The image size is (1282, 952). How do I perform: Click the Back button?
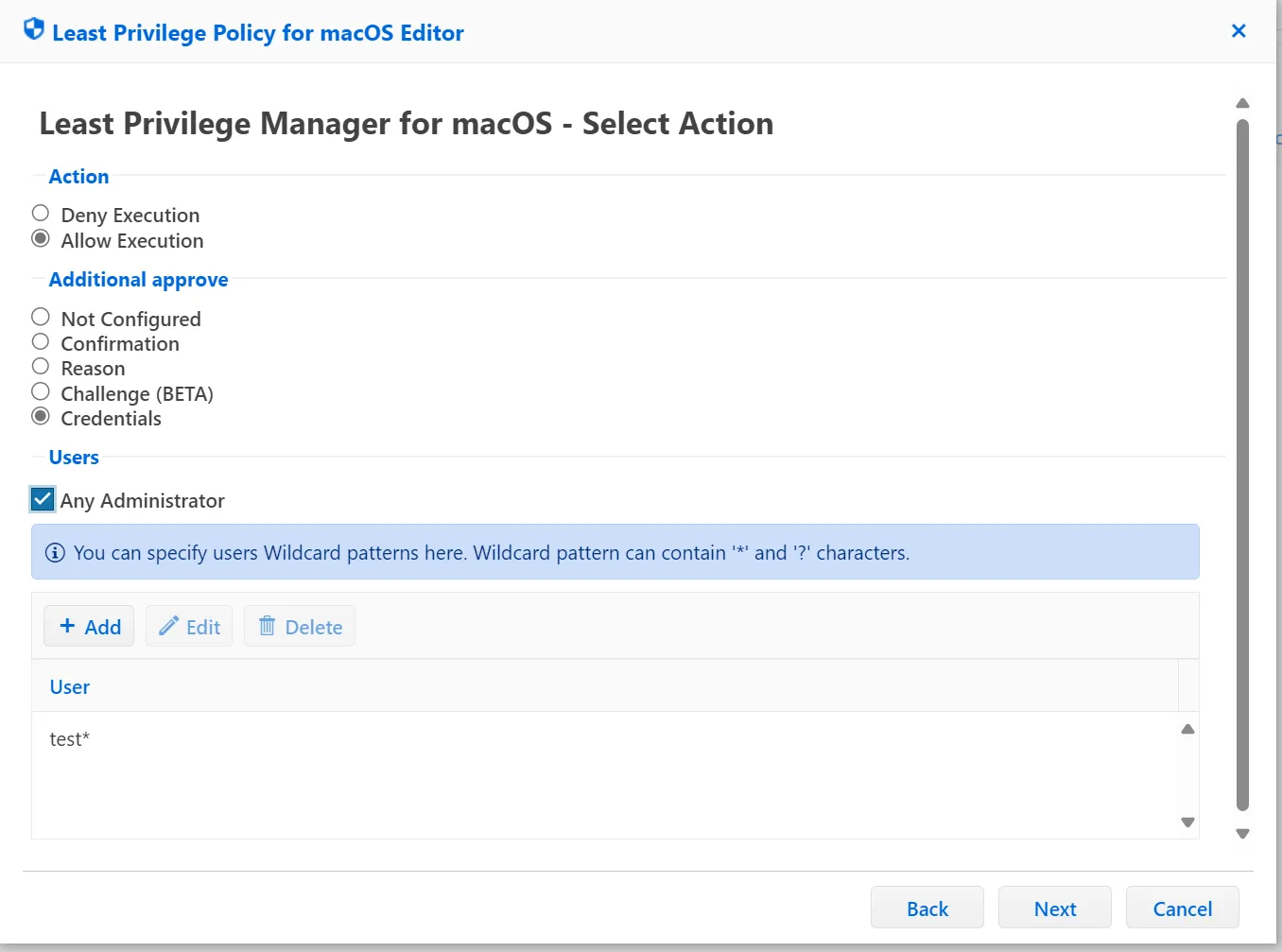click(927, 908)
